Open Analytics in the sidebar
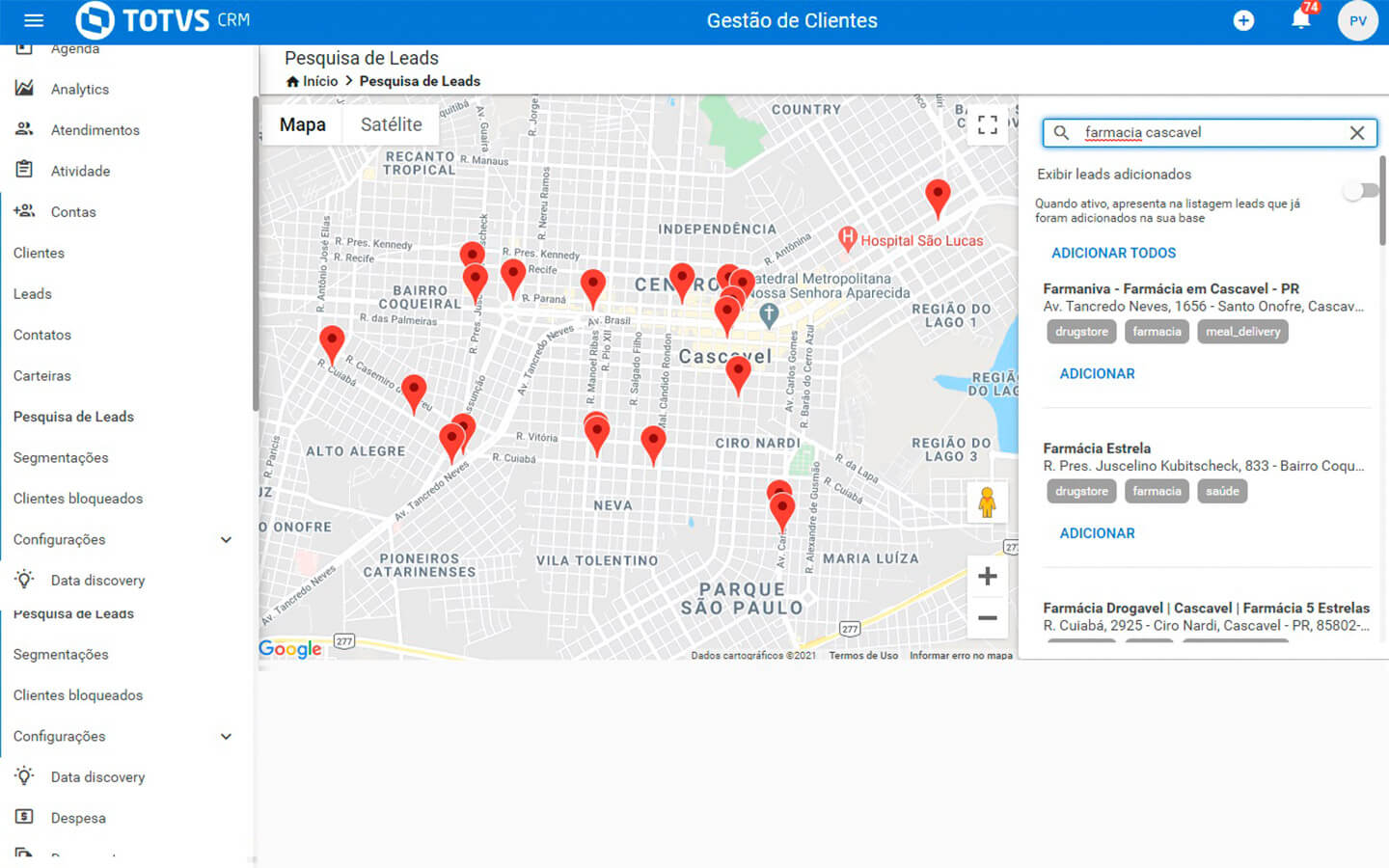 click(79, 89)
